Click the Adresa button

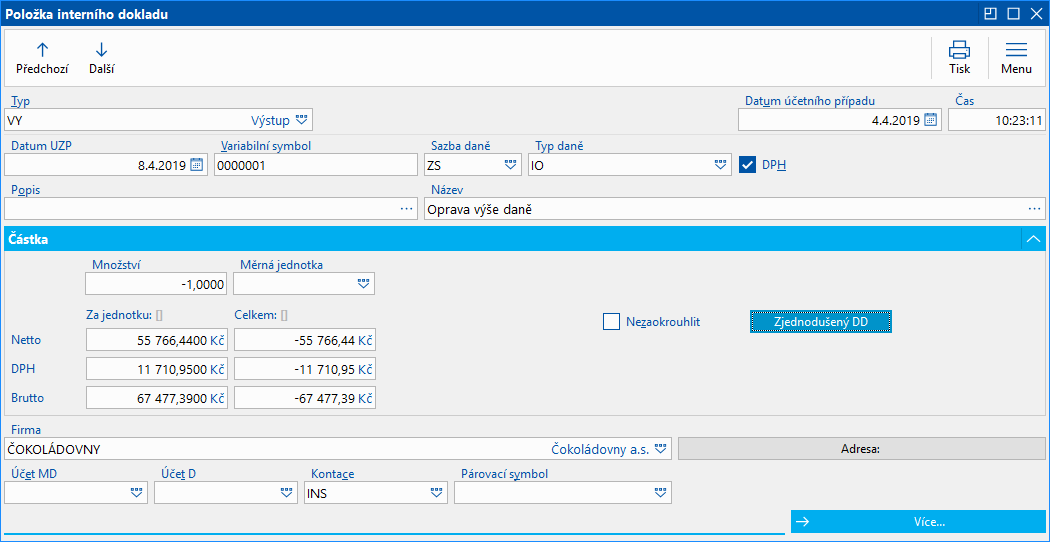(862, 449)
